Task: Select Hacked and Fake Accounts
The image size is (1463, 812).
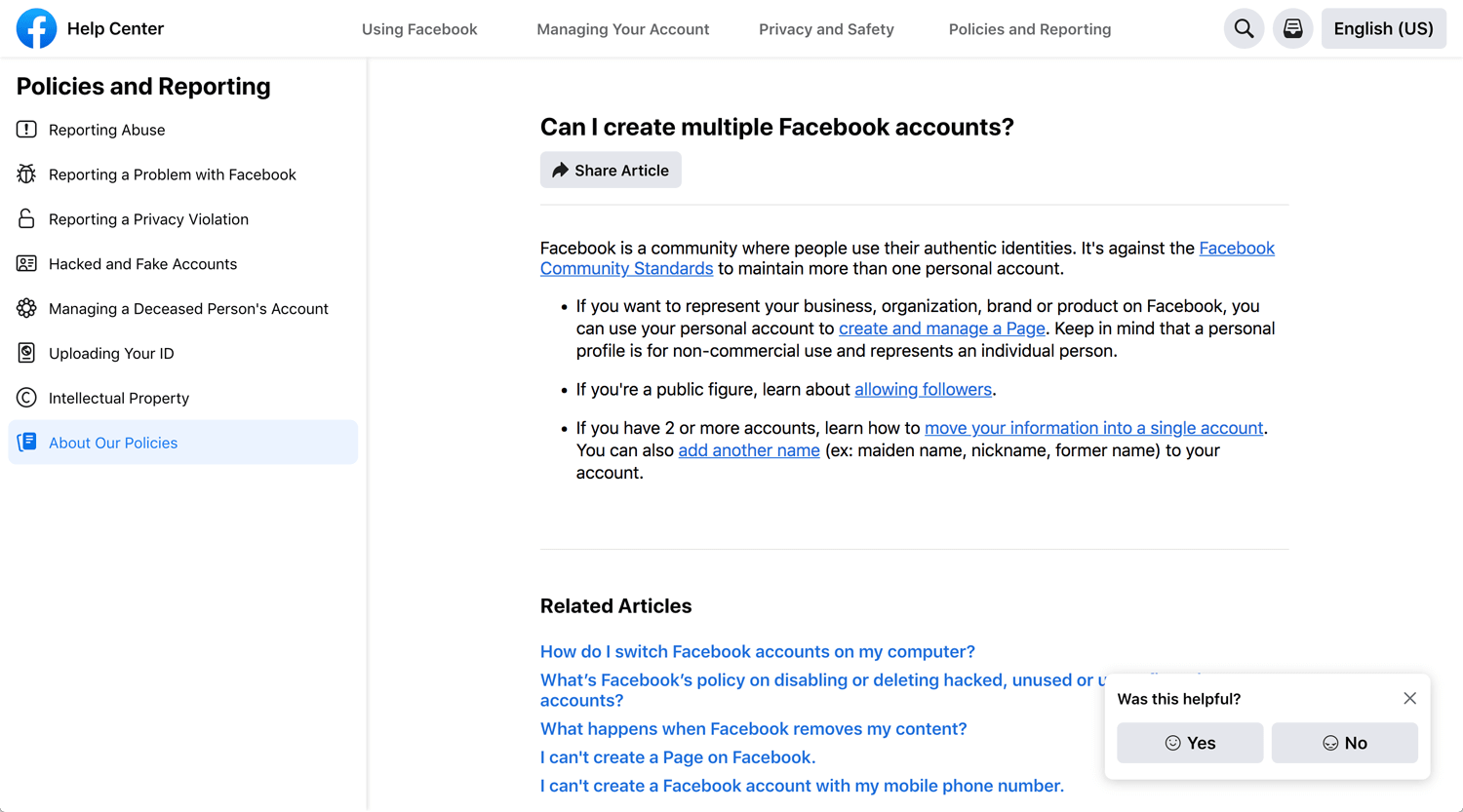Action: click(x=183, y=264)
